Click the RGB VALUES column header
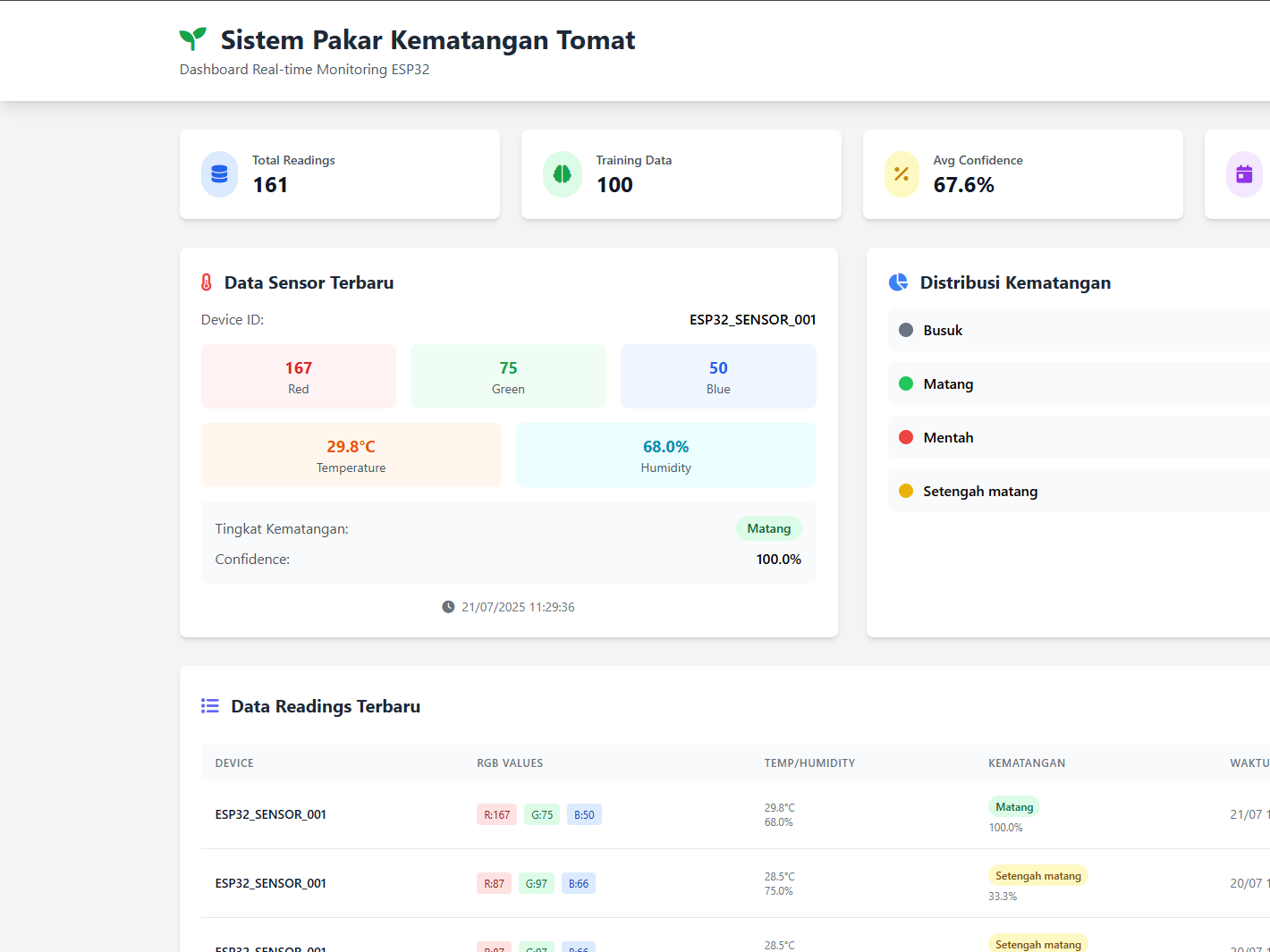This screenshot has height=952, width=1270. pyautogui.click(x=510, y=763)
